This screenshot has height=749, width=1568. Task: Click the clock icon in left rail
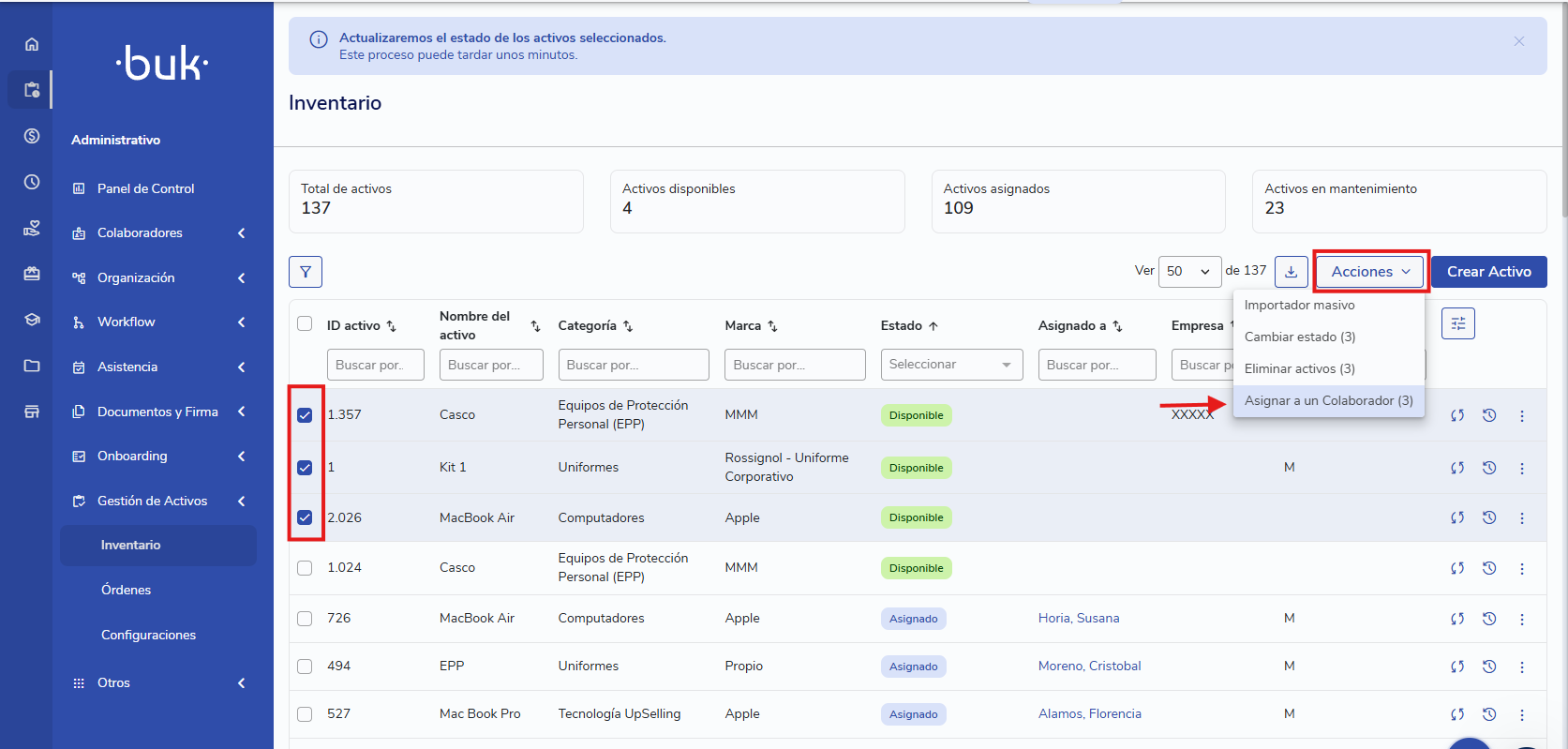coord(32,182)
